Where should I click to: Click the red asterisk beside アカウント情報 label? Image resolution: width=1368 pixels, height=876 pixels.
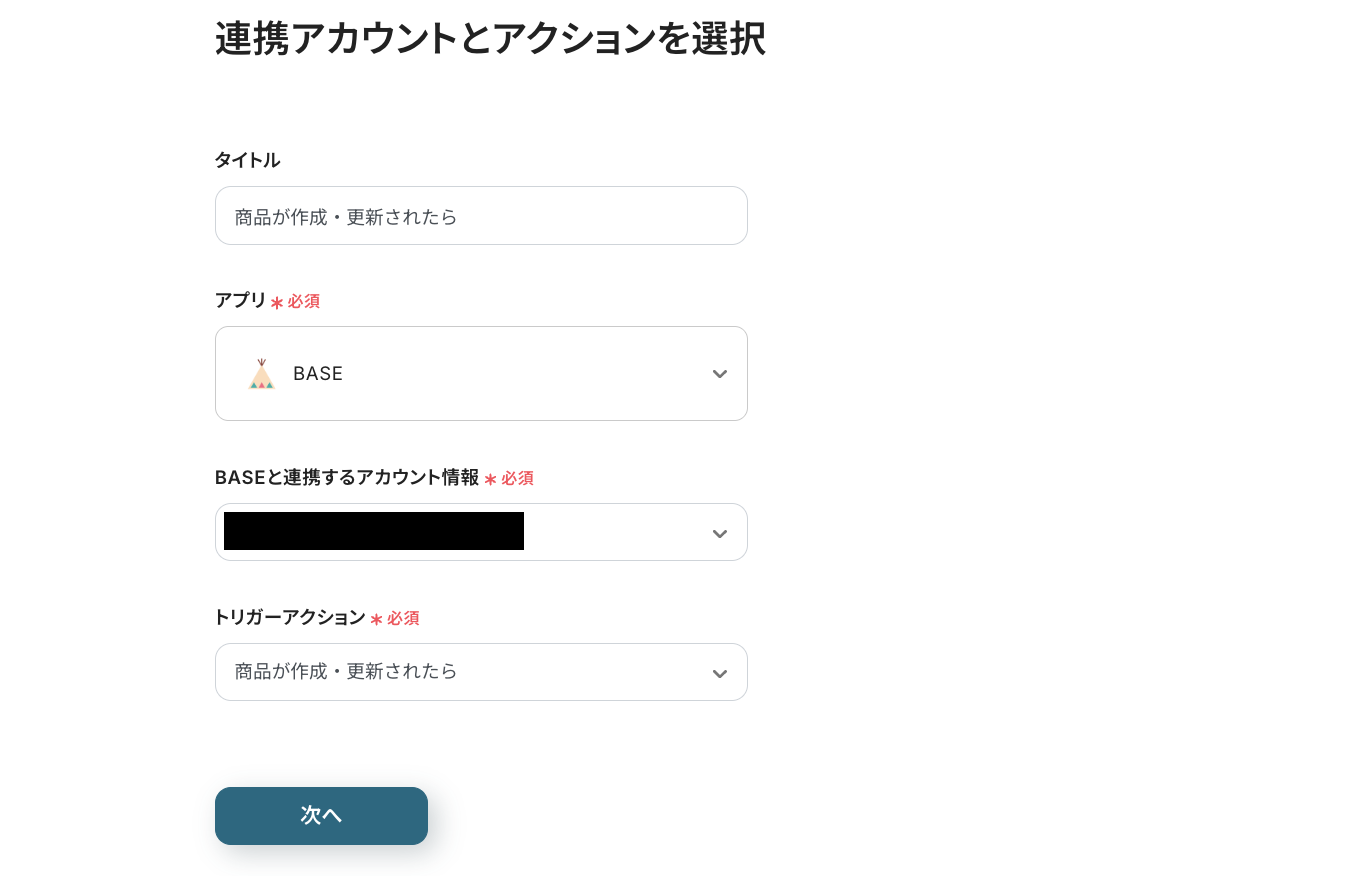point(490,479)
